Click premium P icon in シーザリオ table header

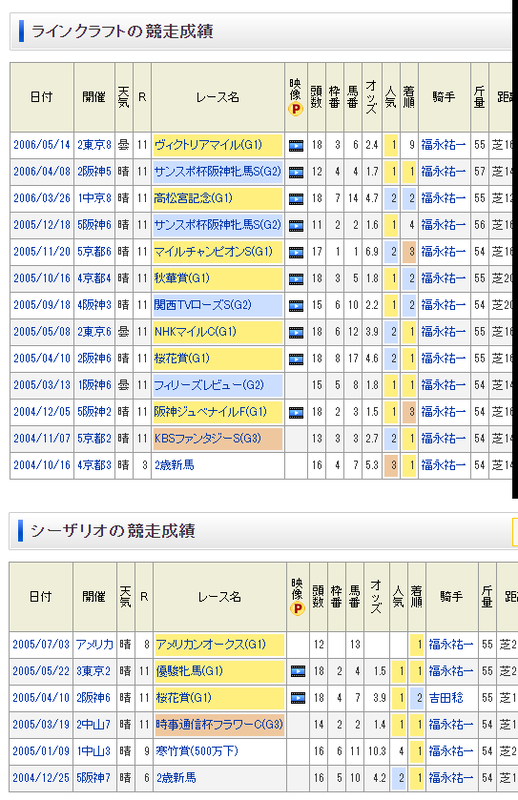click(x=298, y=608)
